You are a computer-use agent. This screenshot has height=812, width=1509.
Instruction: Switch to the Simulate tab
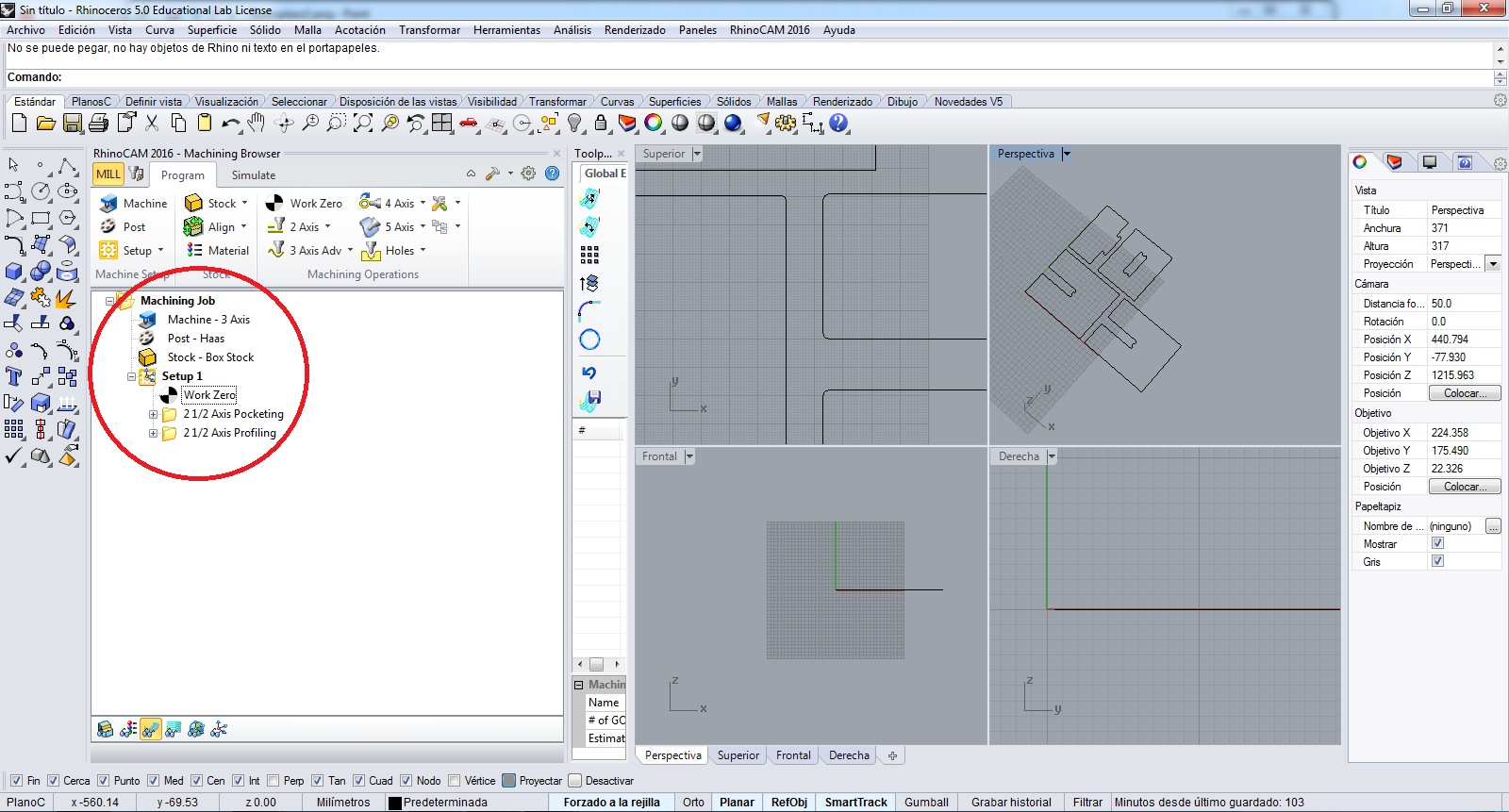(x=254, y=175)
